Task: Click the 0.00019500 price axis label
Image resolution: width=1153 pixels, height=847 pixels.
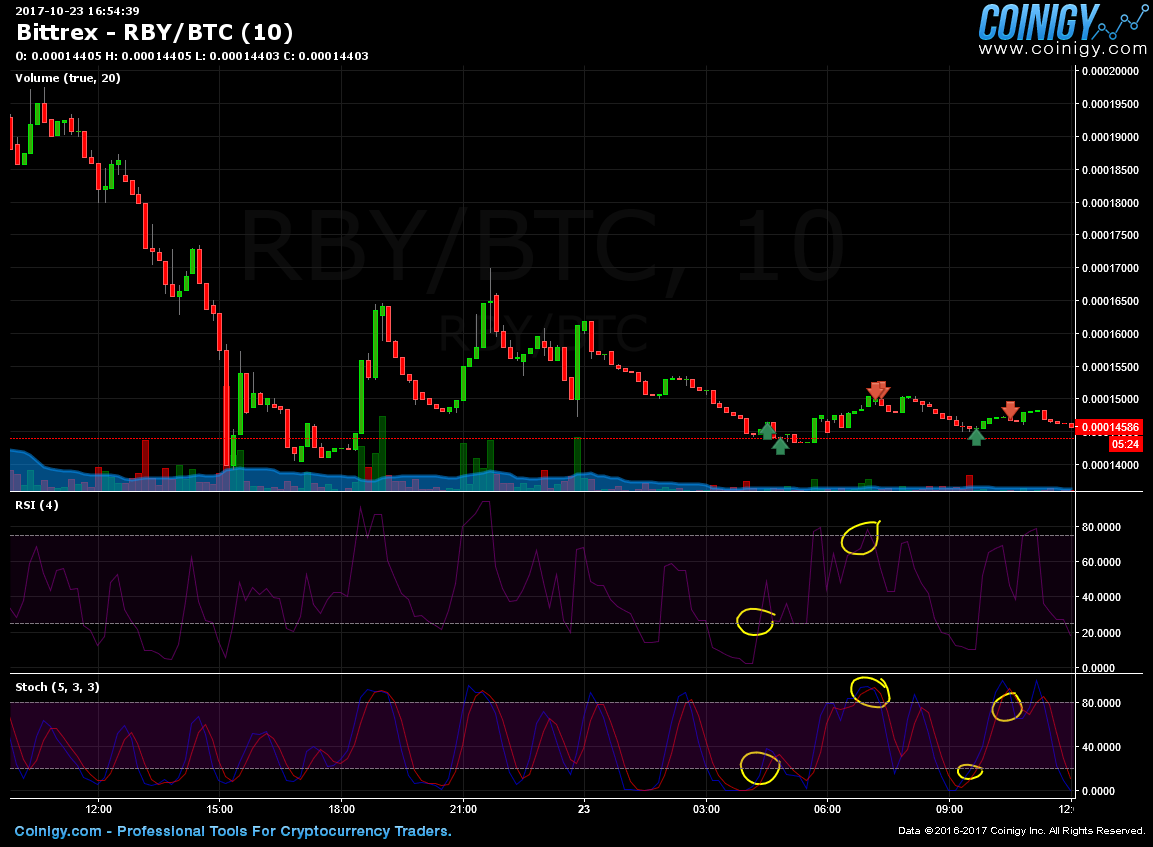Action: 1110,104
